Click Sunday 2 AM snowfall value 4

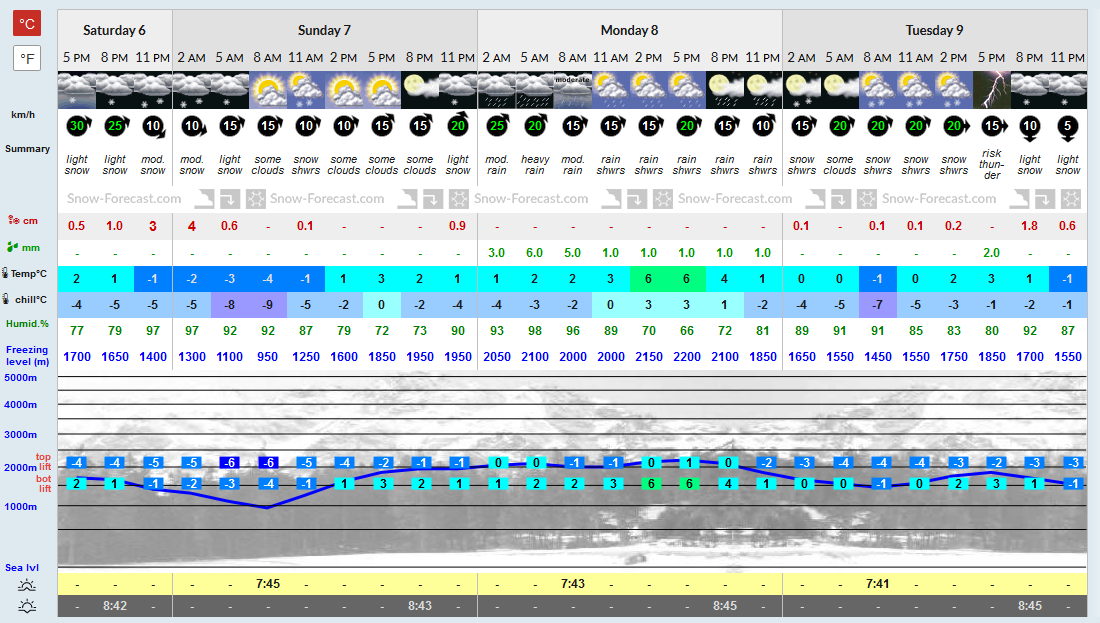click(192, 226)
